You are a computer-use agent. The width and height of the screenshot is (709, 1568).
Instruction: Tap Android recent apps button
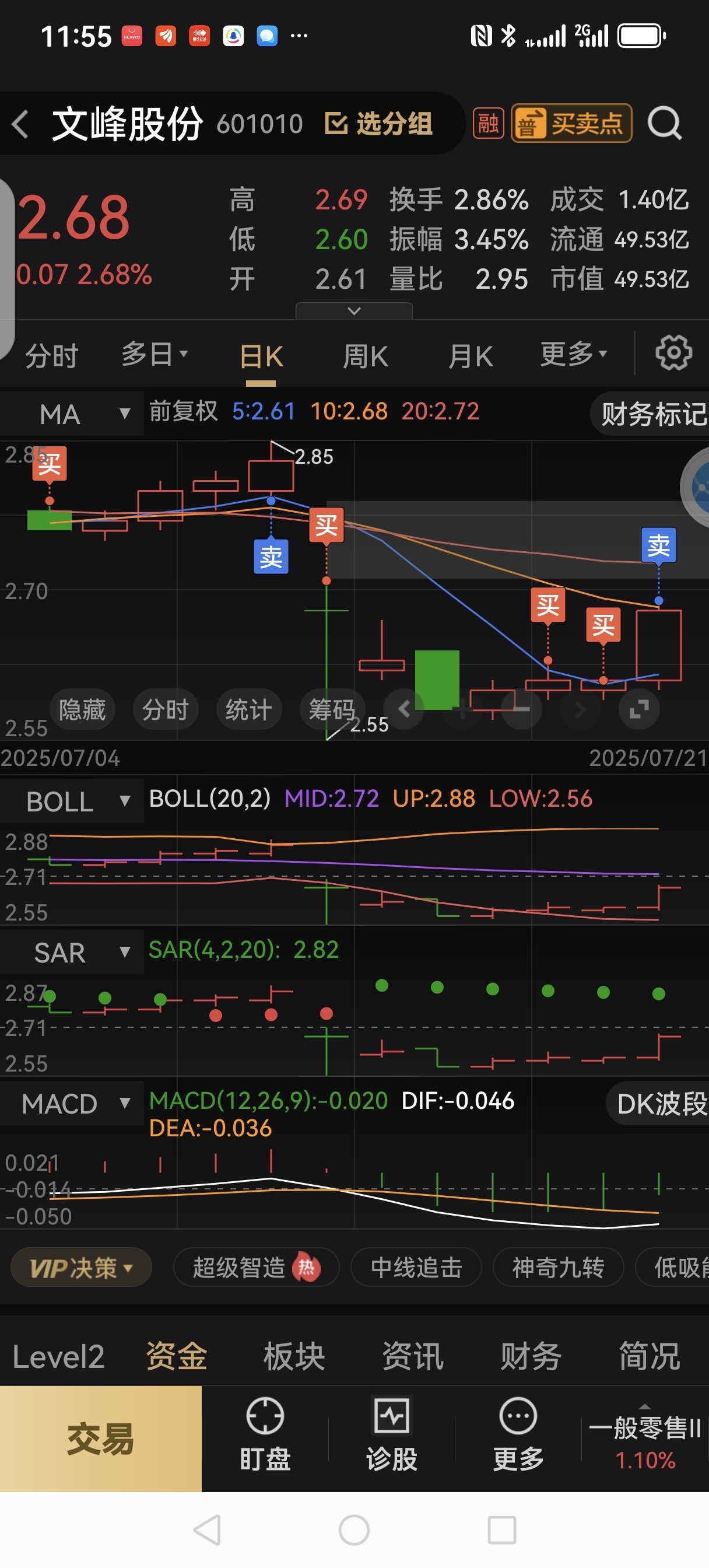coord(502,1529)
